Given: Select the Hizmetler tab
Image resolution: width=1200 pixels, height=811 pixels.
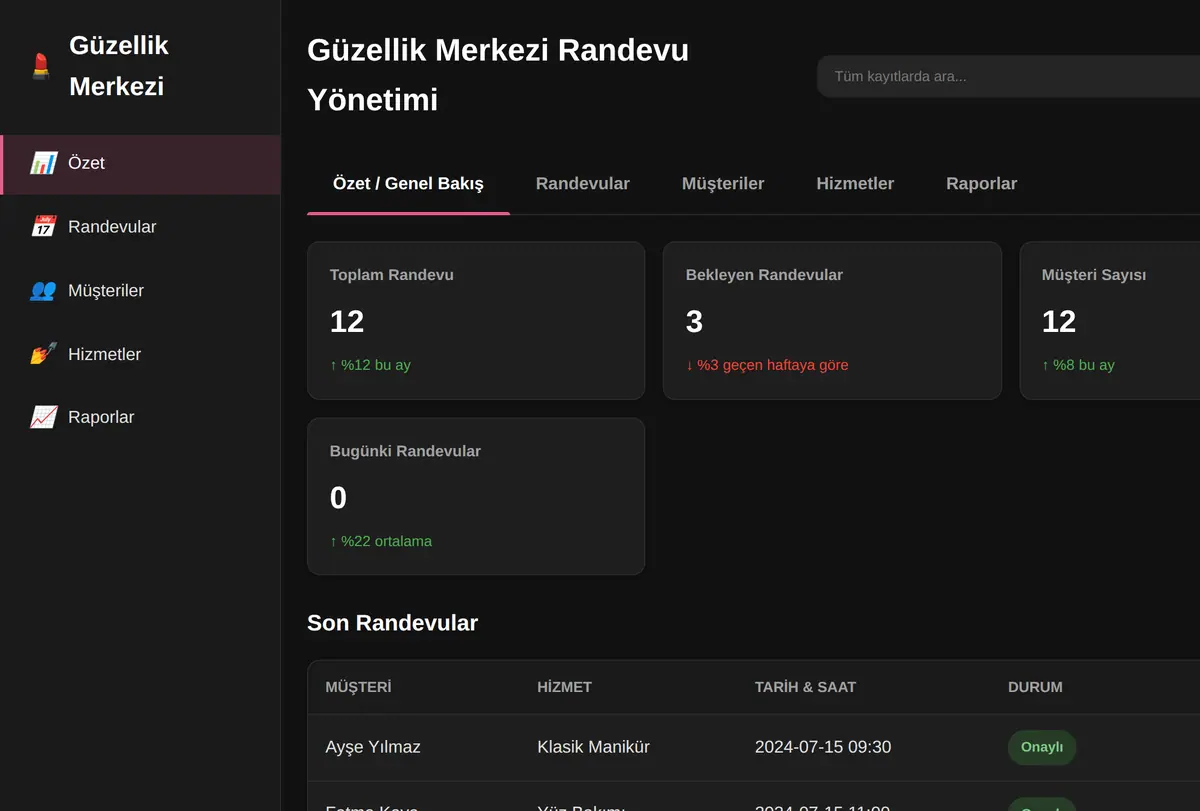Looking at the screenshot, I should click(x=855, y=184).
